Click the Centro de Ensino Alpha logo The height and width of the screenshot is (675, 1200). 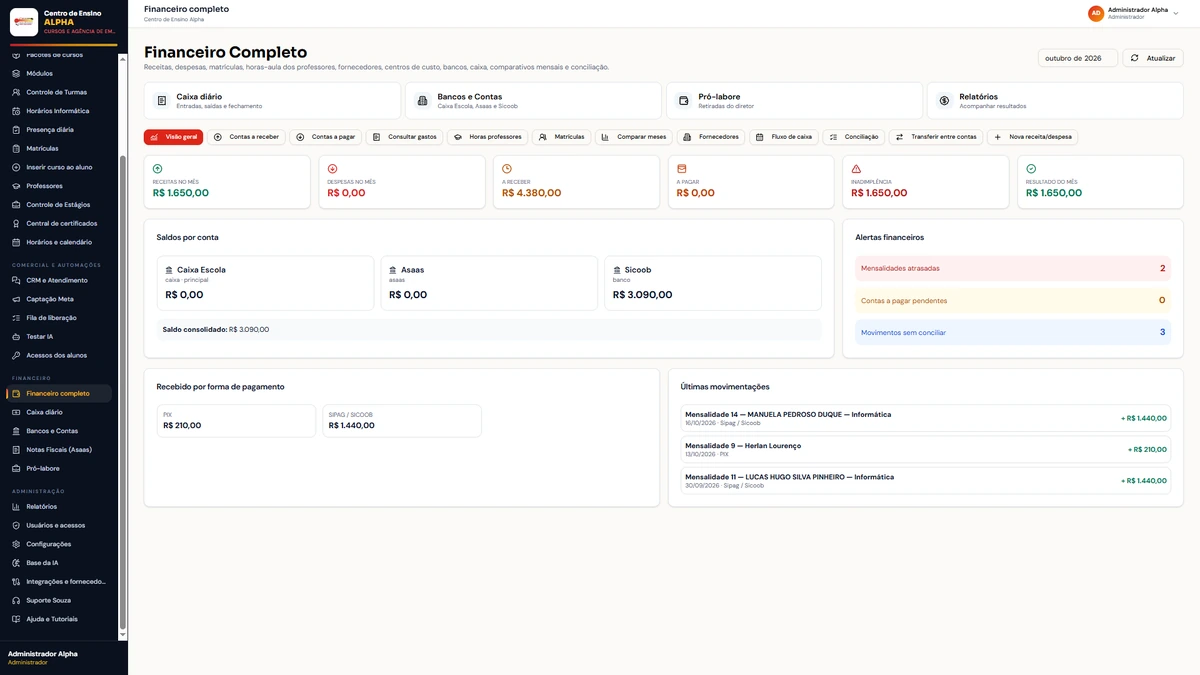pos(24,22)
